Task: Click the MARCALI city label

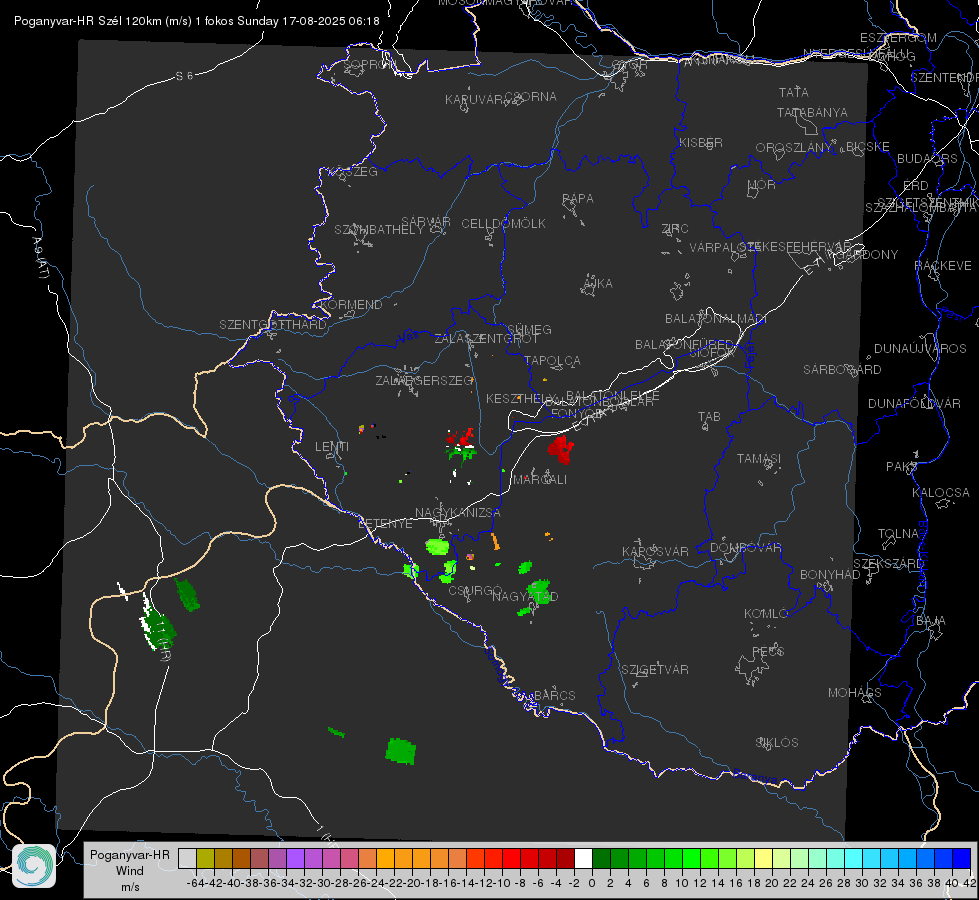Action: [540, 480]
